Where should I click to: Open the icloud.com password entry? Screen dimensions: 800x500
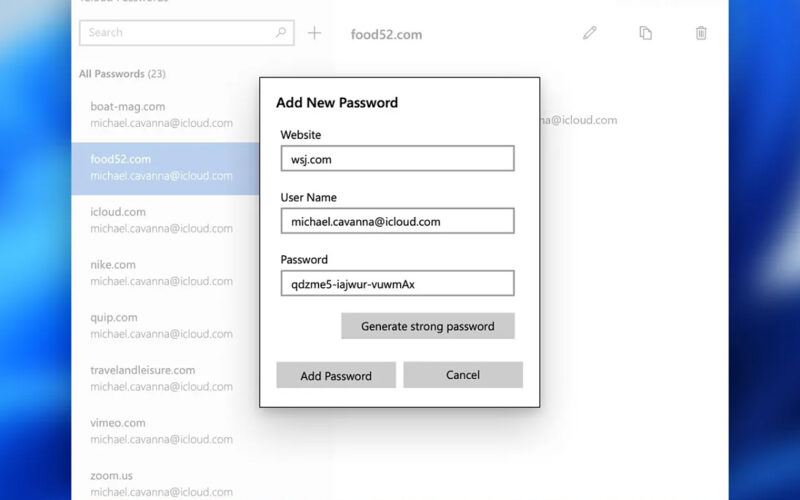(165, 220)
